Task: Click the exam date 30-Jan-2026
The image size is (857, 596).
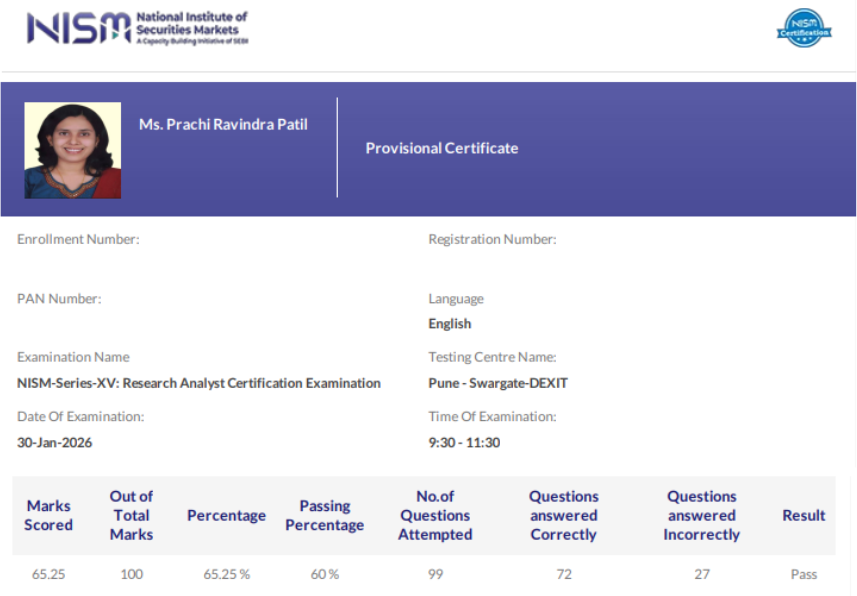Action: (x=55, y=442)
